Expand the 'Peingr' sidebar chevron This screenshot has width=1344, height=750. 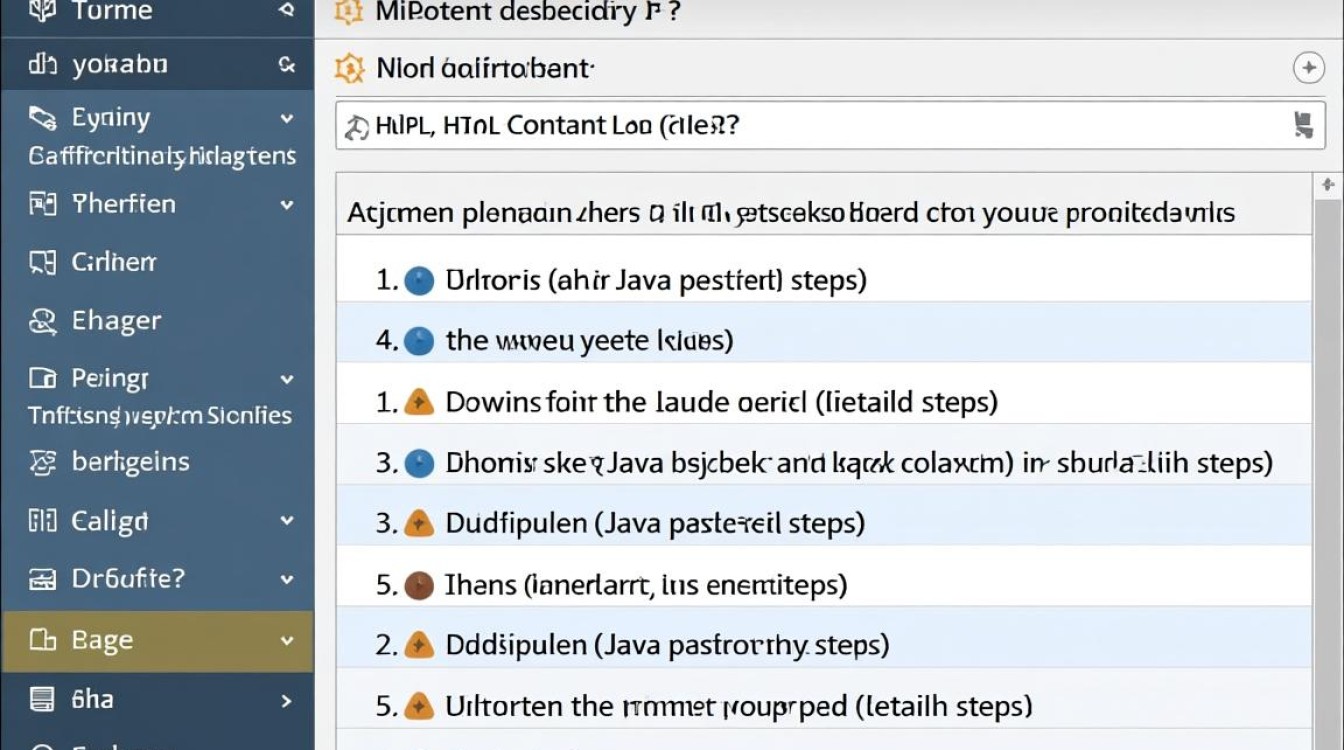287,380
